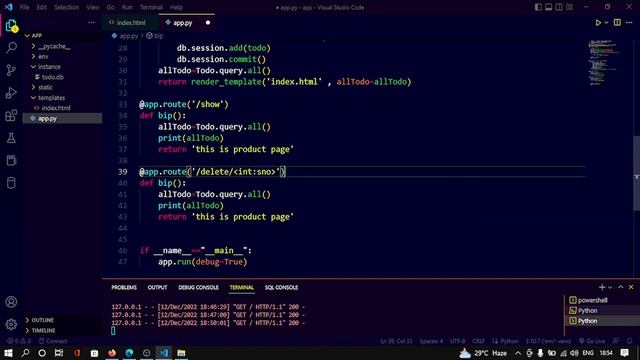
Task: Open Customize Layout icon in title bar
Action: tap(569, 7)
